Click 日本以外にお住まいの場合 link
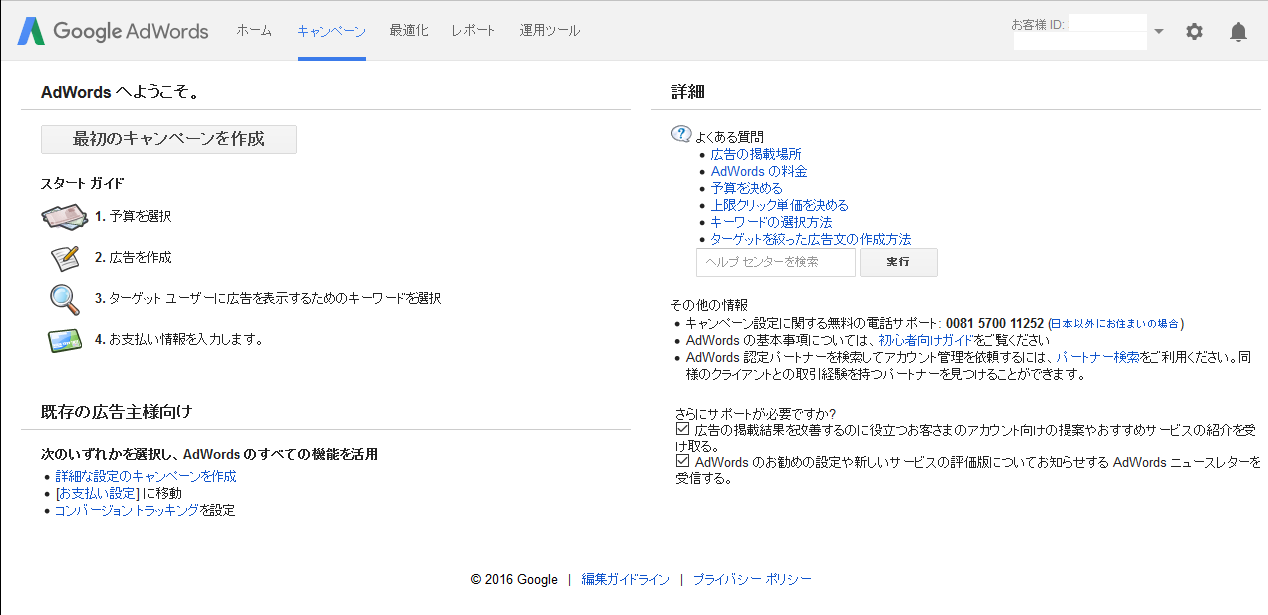The width and height of the screenshot is (1268, 615). click(1116, 324)
